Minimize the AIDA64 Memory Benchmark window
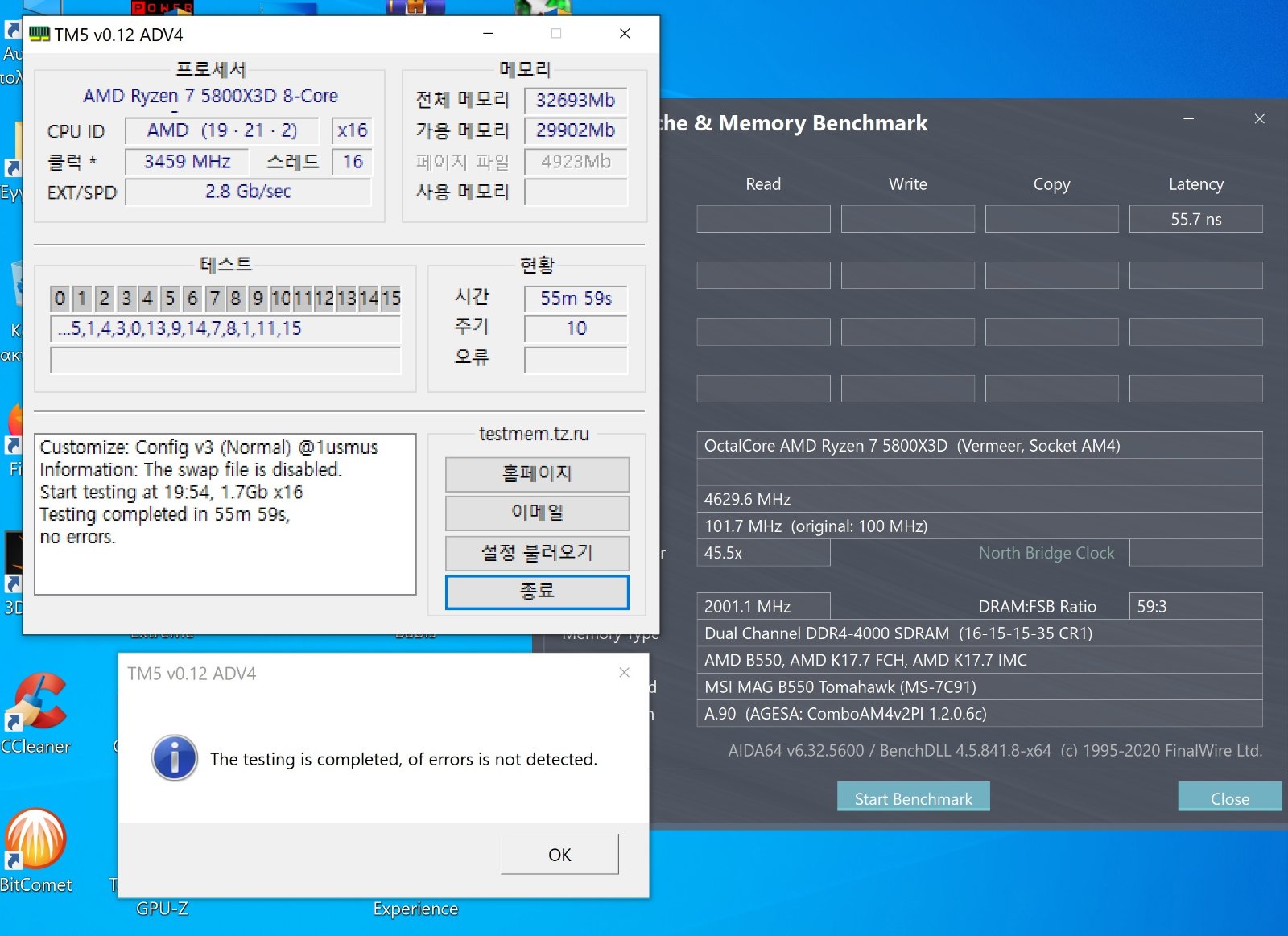The width and height of the screenshot is (1288, 936). [1188, 118]
